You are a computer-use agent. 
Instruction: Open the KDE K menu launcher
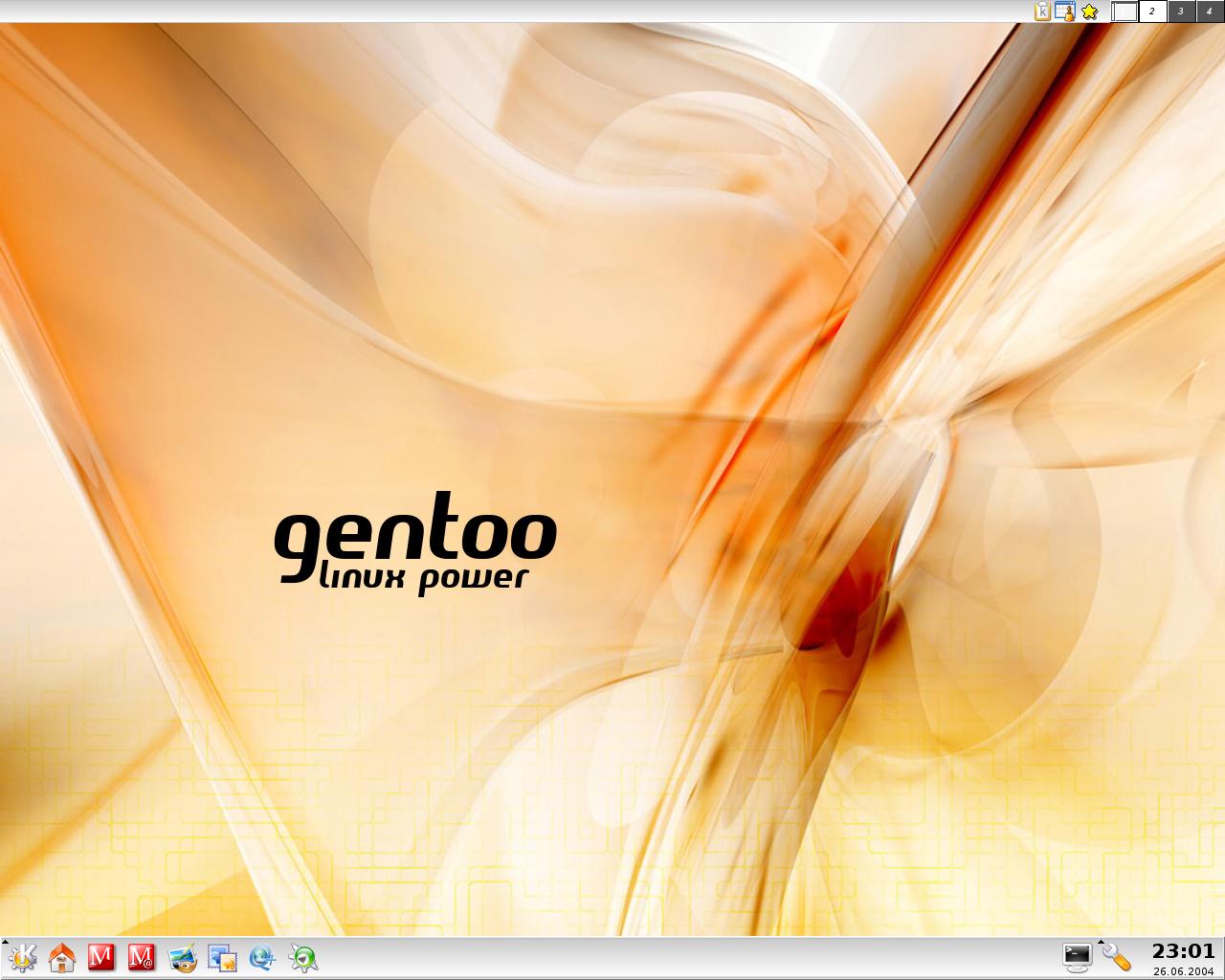[22, 957]
